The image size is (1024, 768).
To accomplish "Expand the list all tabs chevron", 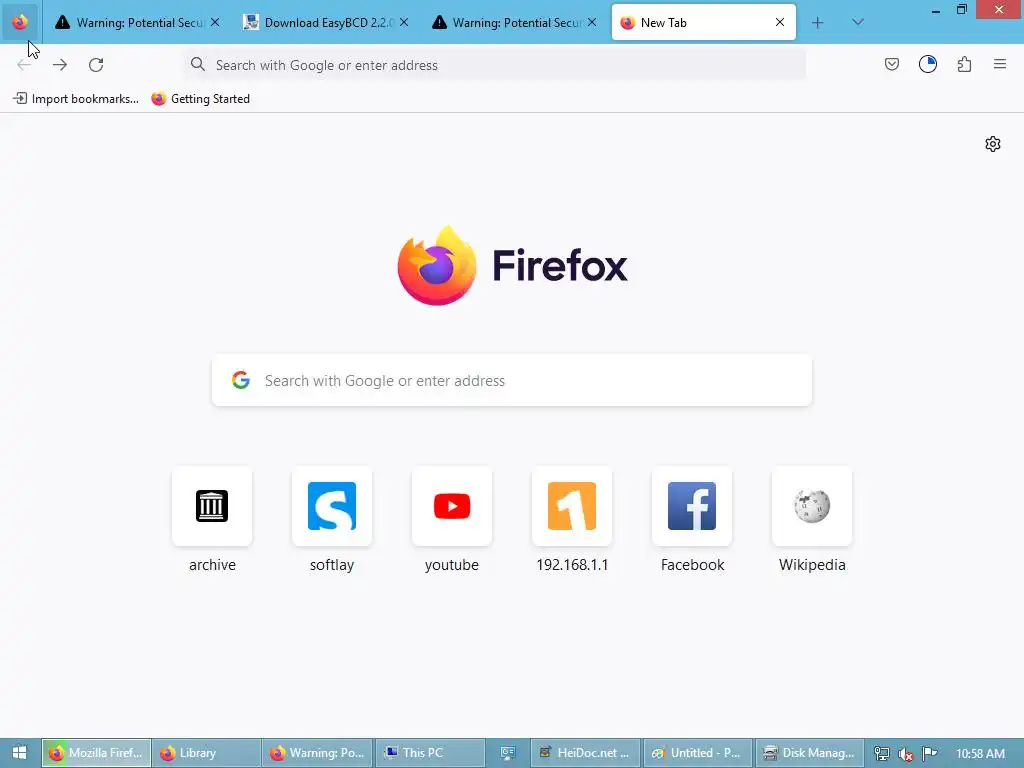I will point(858,22).
